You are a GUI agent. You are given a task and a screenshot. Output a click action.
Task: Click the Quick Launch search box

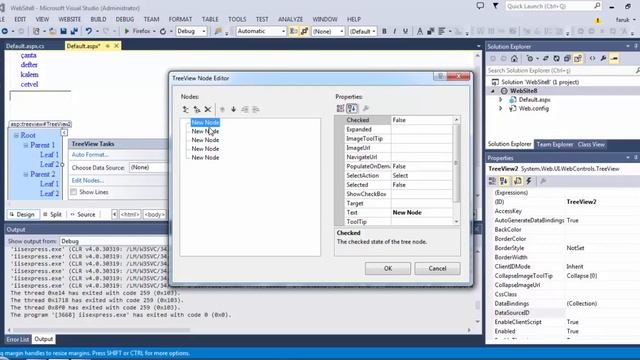click(x=553, y=6)
